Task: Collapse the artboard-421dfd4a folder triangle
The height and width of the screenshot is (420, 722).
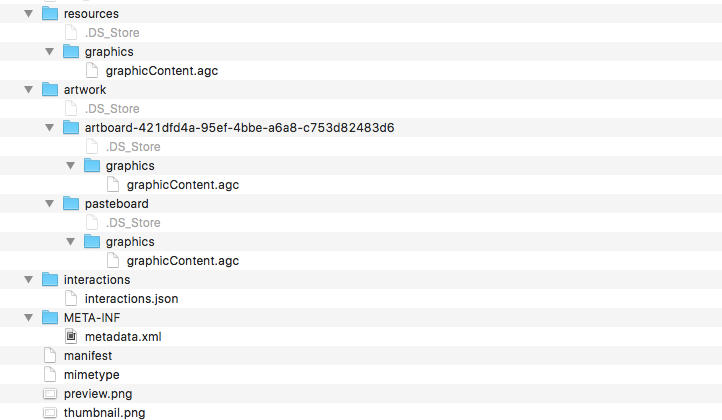Action: pyautogui.click(x=49, y=128)
